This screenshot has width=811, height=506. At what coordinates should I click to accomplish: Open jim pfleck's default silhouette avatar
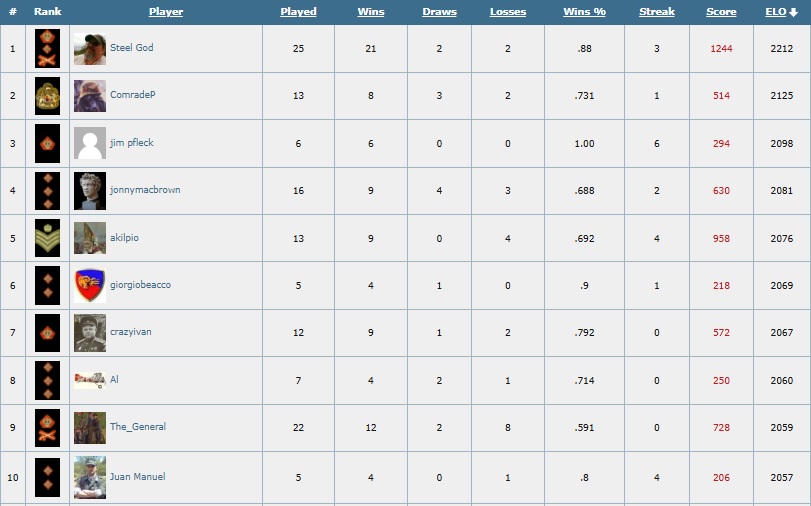(89, 143)
